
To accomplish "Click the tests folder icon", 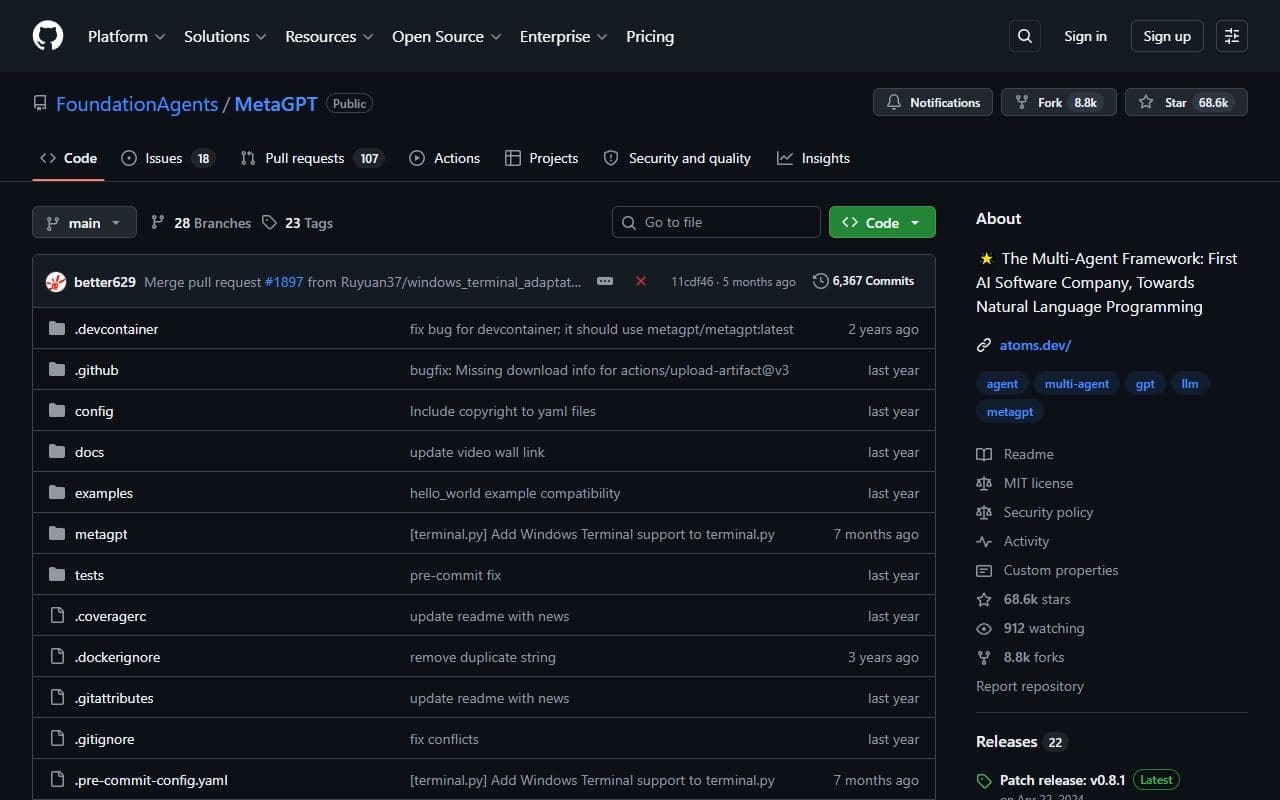I will (x=57, y=575).
